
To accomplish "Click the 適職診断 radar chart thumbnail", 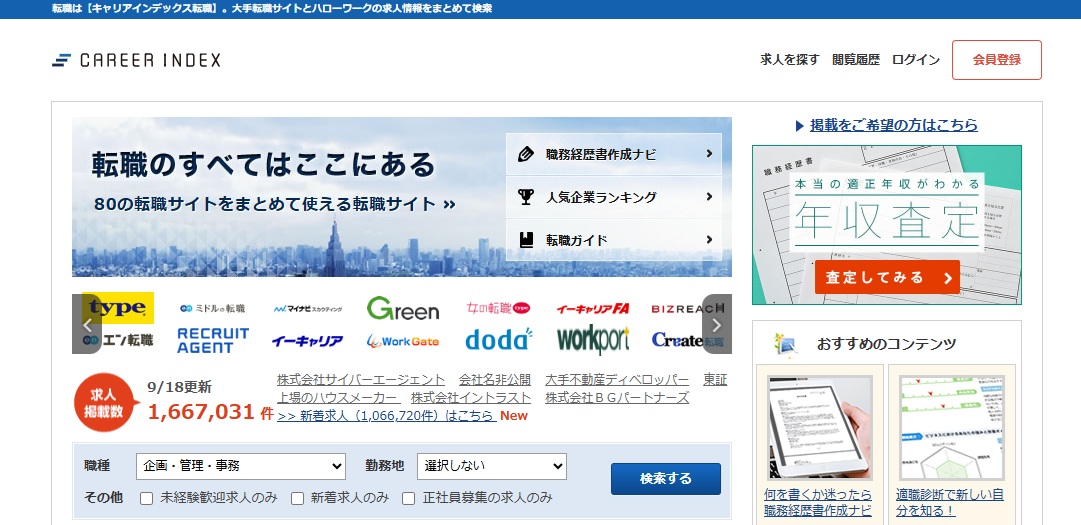I will pos(952,427).
